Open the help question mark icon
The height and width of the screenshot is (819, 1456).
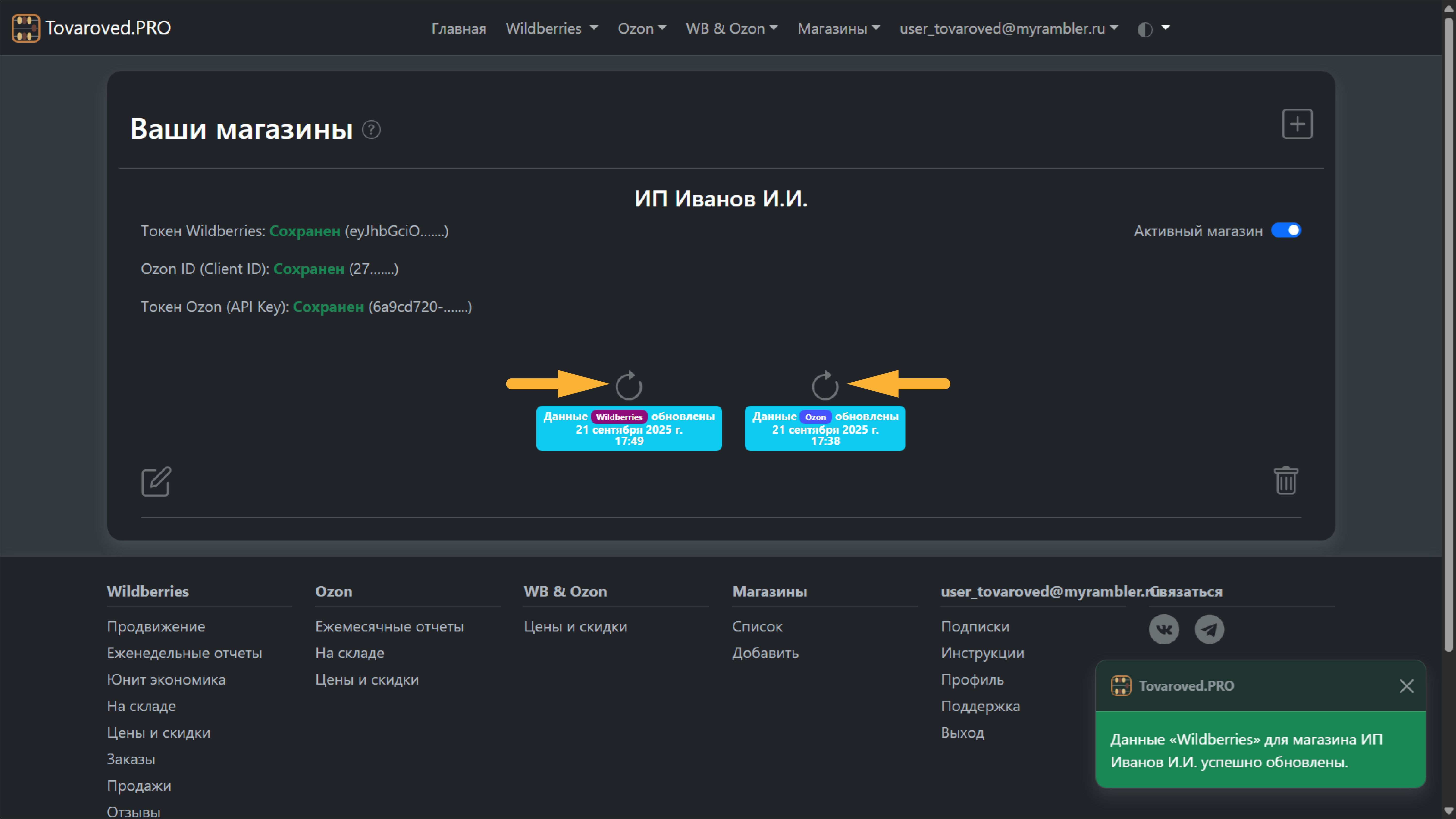click(371, 130)
